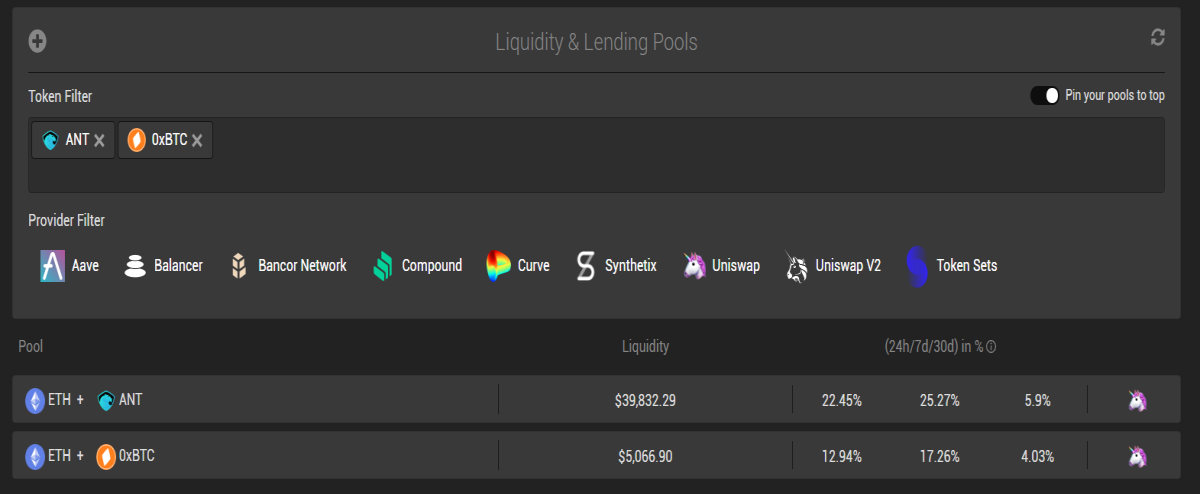This screenshot has height=494, width=1200.
Task: Refresh the Liquidity & Lending Pools list
Action: [x=1158, y=37]
